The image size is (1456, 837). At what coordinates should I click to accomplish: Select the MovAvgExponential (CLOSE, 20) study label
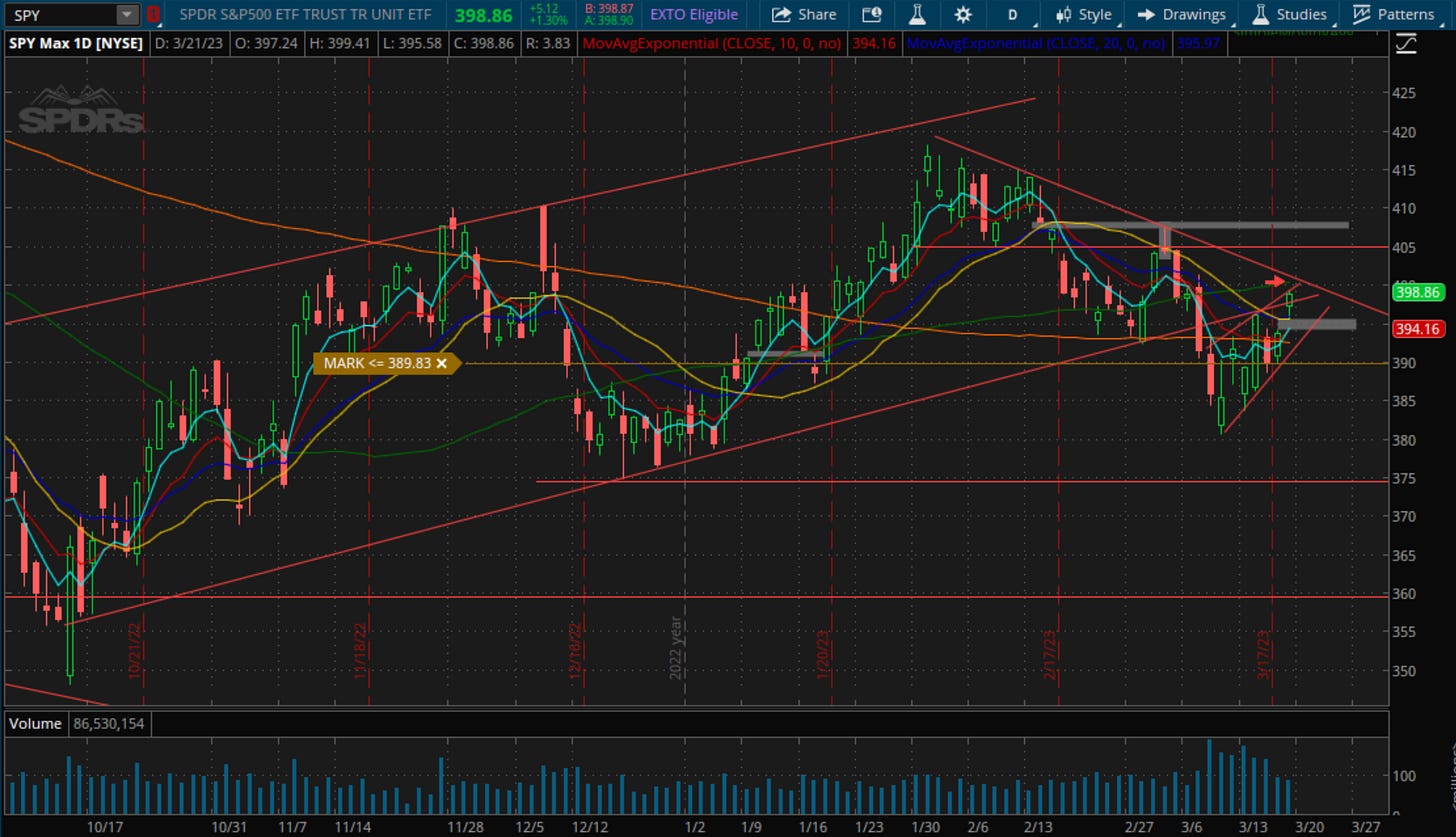pyautogui.click(x=1035, y=44)
